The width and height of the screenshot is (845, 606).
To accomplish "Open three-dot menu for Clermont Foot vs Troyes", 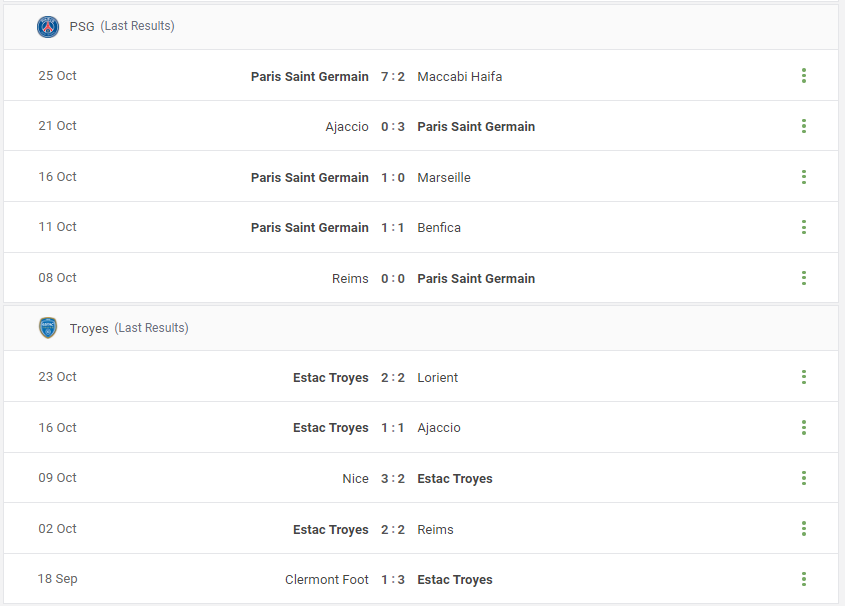I will (x=804, y=579).
